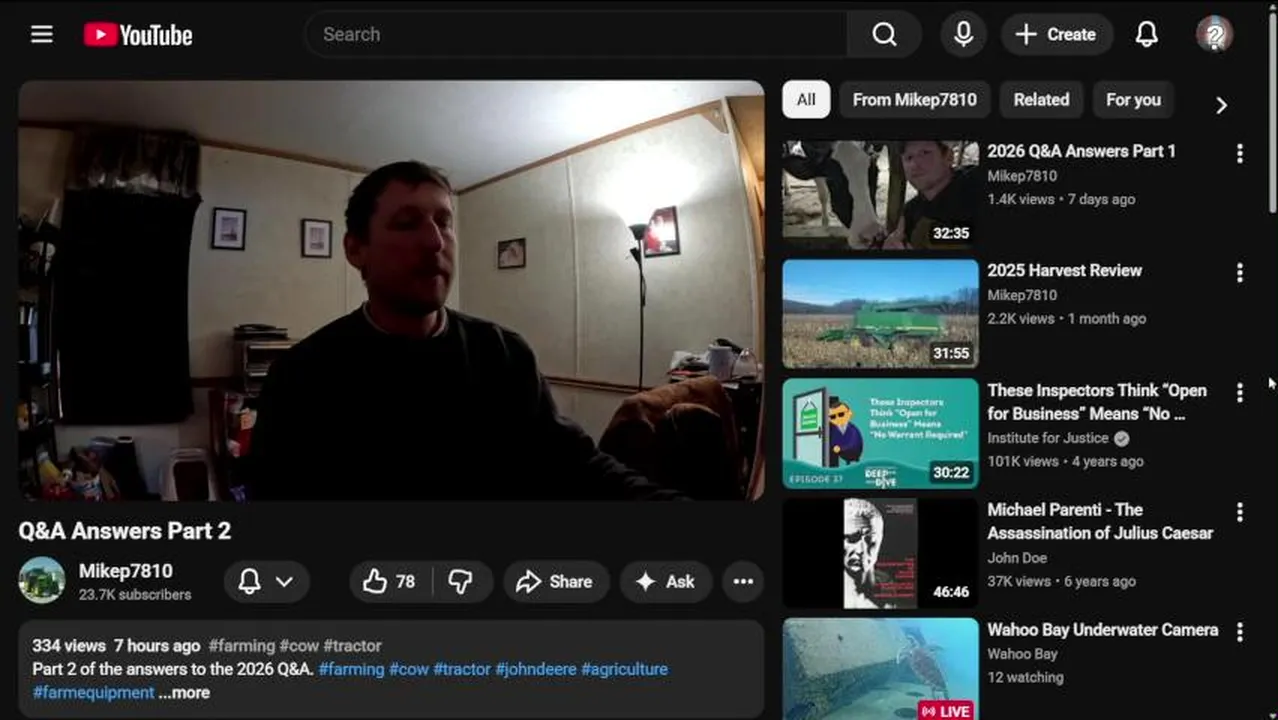The height and width of the screenshot is (720, 1278).
Task: Ask about this video
Action: pyautogui.click(x=666, y=581)
